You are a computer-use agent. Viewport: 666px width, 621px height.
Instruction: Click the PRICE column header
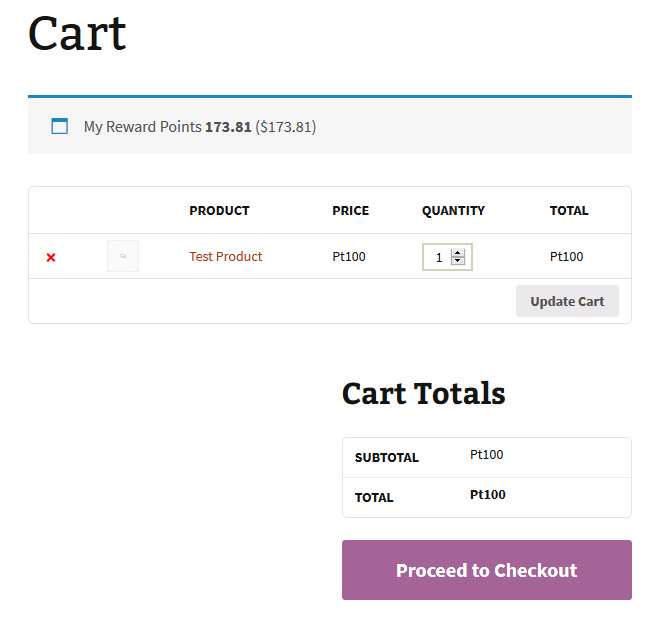click(x=350, y=210)
